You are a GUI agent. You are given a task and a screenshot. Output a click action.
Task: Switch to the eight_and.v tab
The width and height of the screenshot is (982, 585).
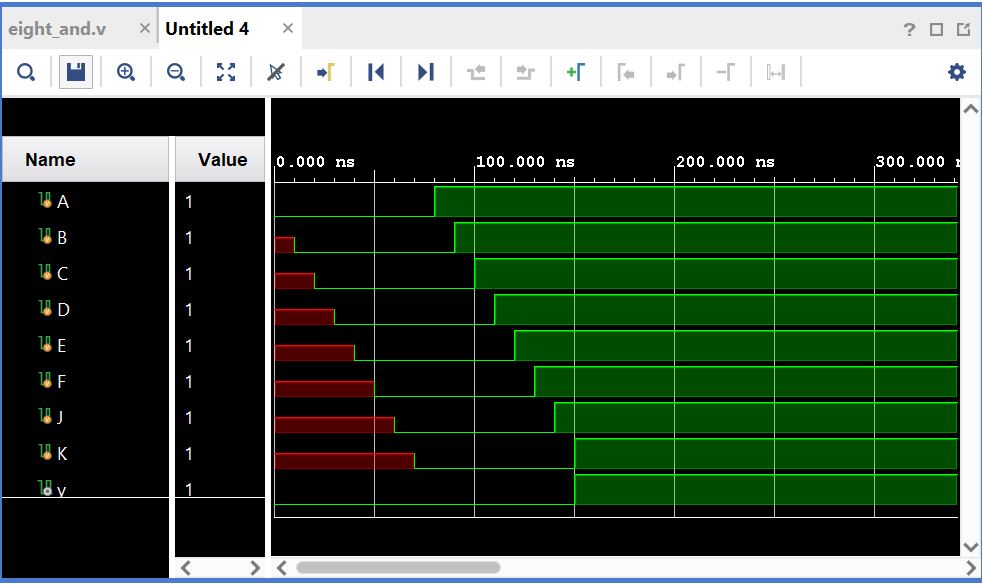click(57, 29)
